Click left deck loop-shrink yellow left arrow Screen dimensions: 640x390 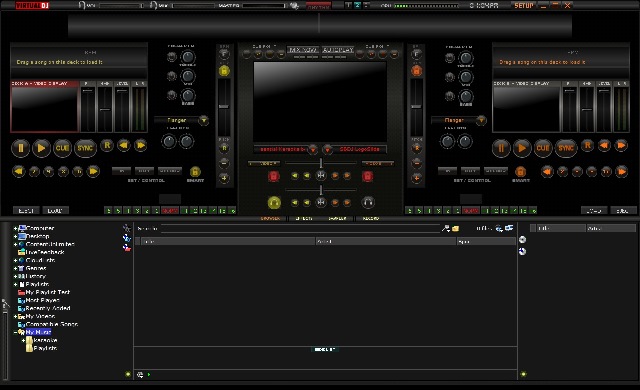pyautogui.click(x=18, y=171)
